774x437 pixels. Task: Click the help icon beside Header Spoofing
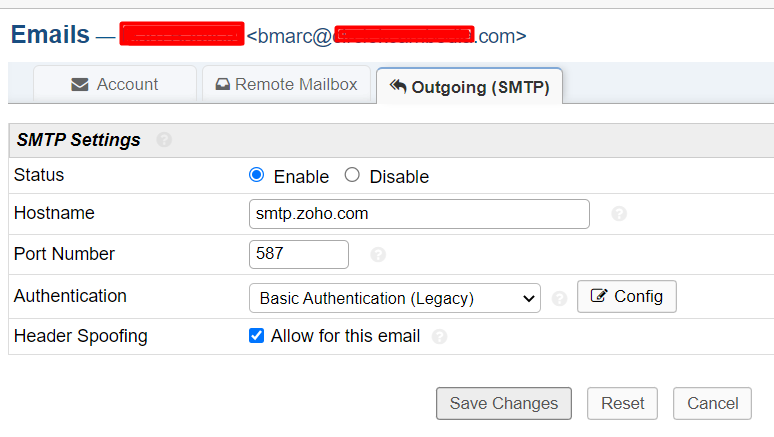(439, 337)
